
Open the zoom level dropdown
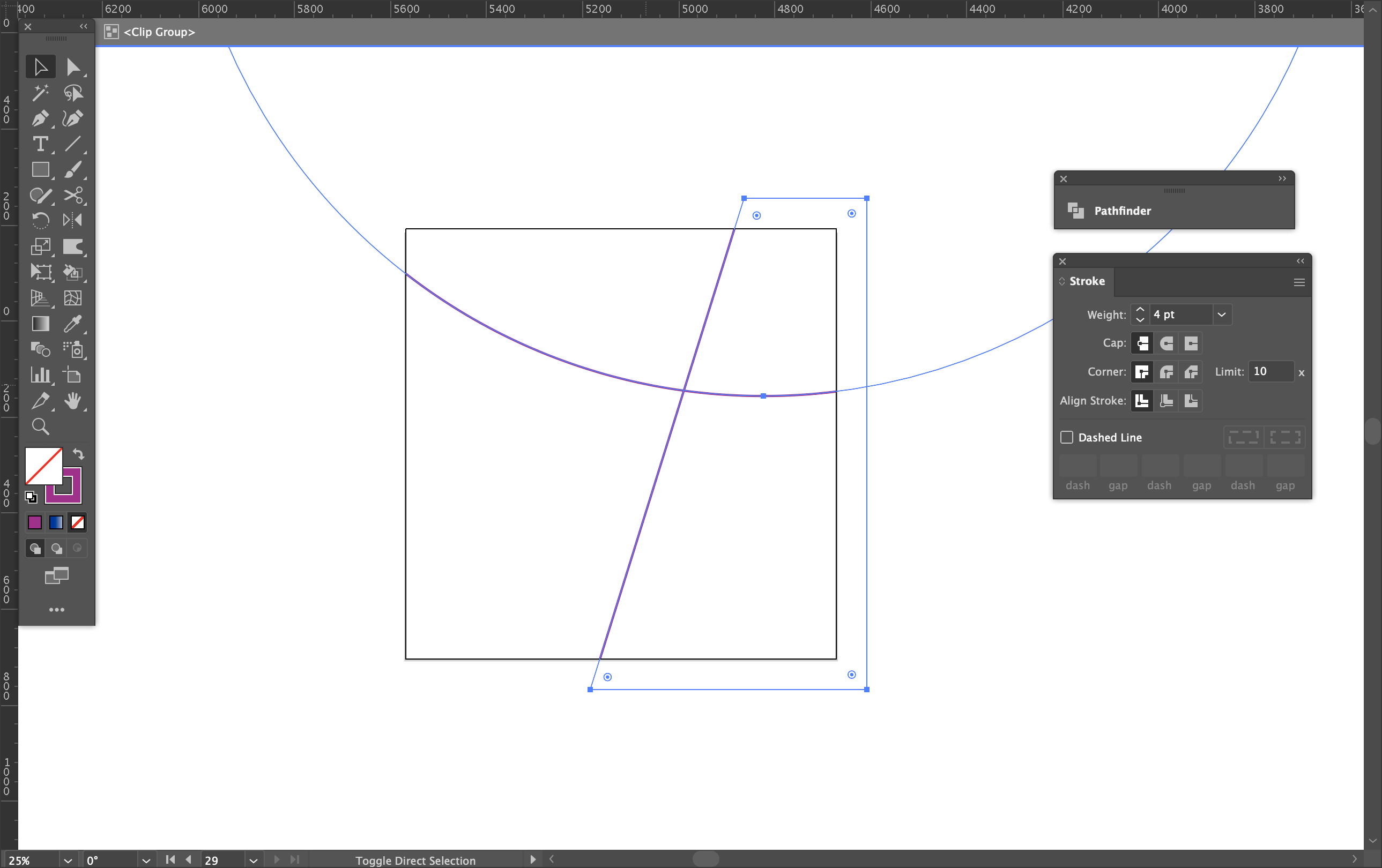click(68, 860)
